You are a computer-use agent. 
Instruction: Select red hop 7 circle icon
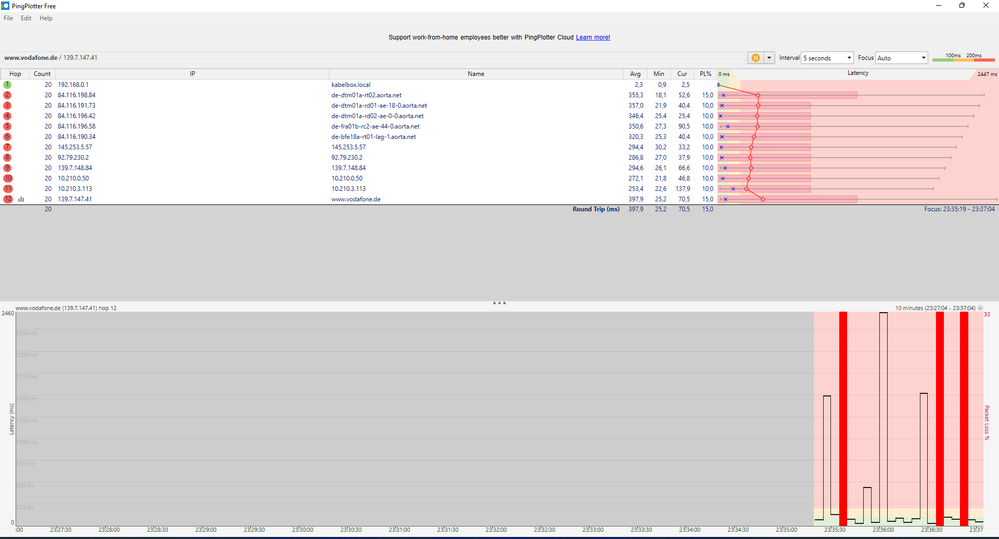tap(8, 147)
